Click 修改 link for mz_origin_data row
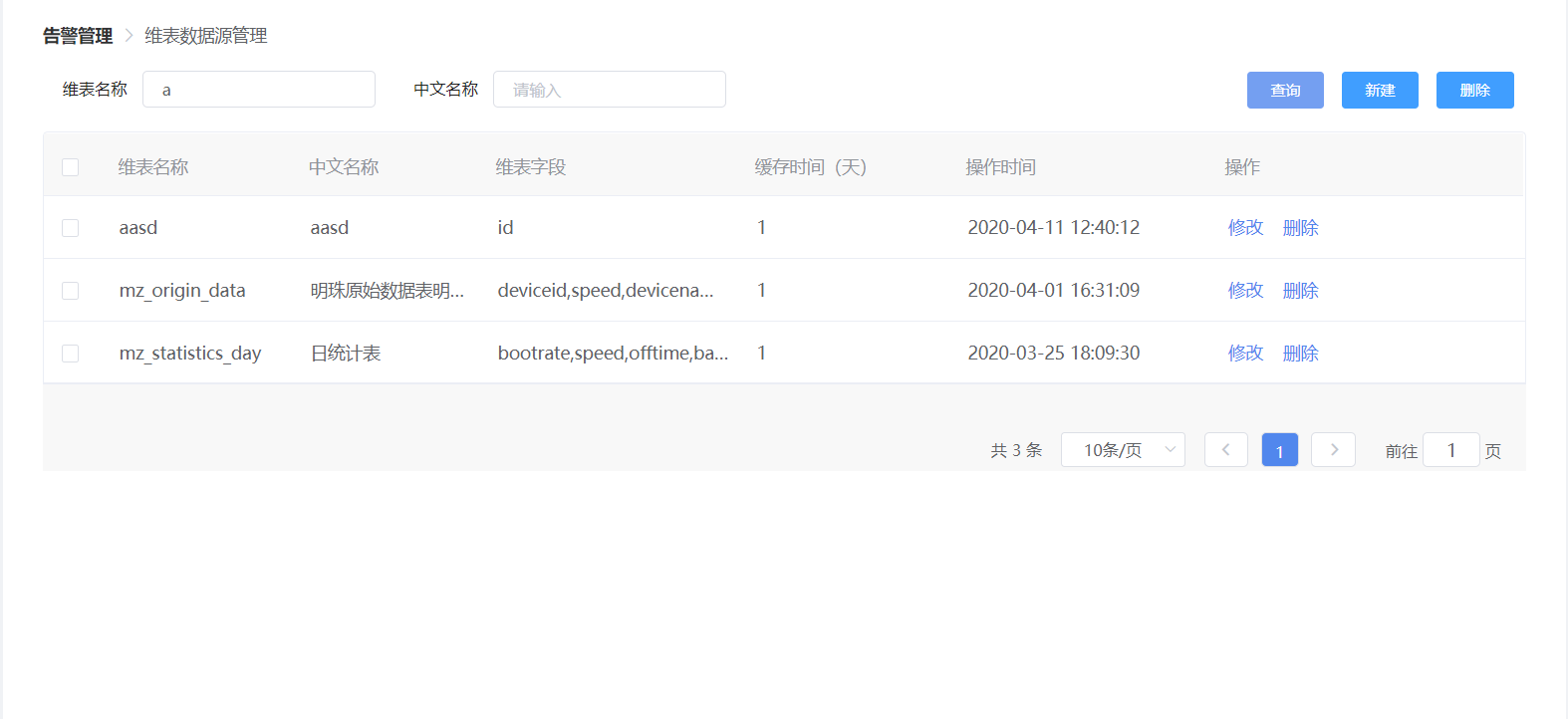 pos(1245,291)
